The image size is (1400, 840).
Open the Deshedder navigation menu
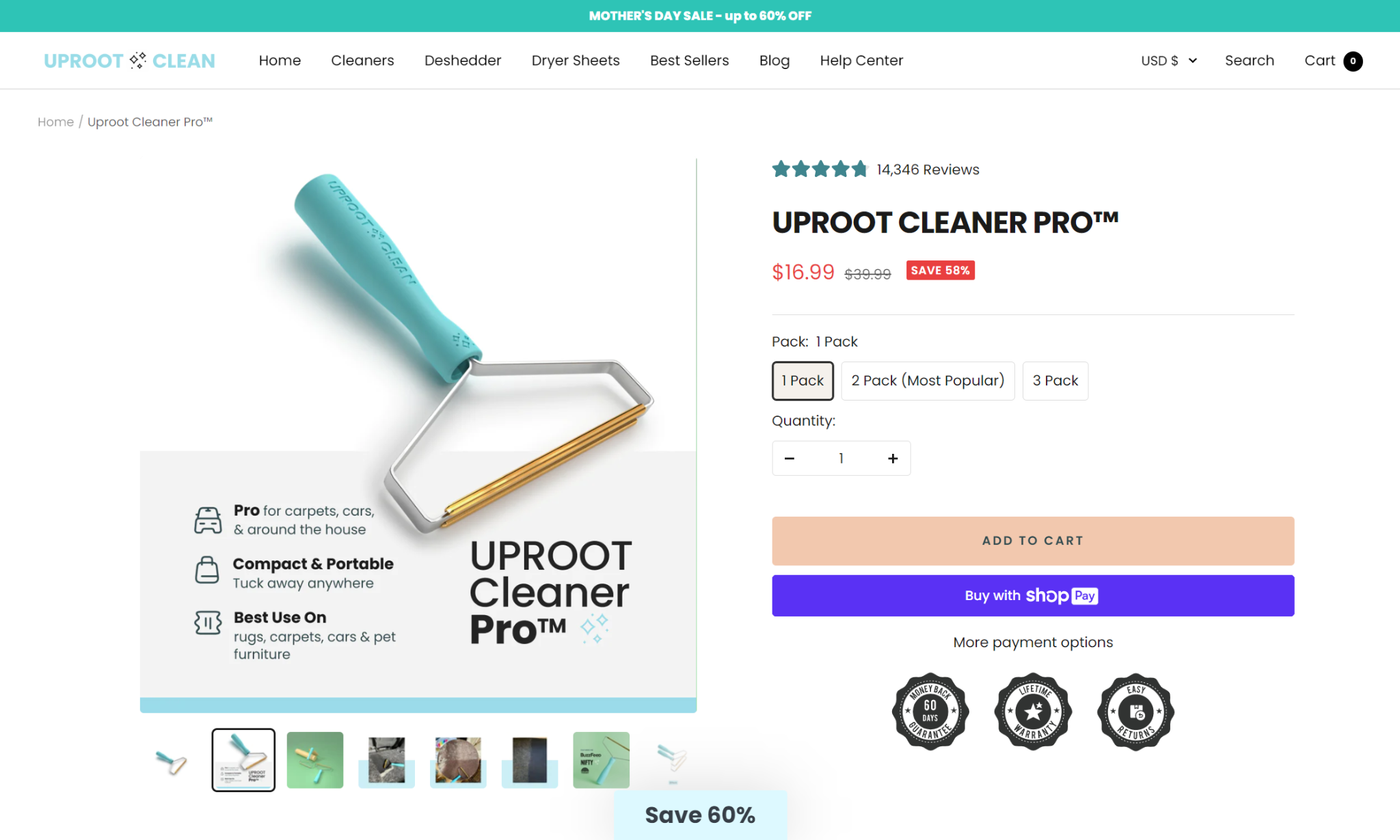[462, 60]
